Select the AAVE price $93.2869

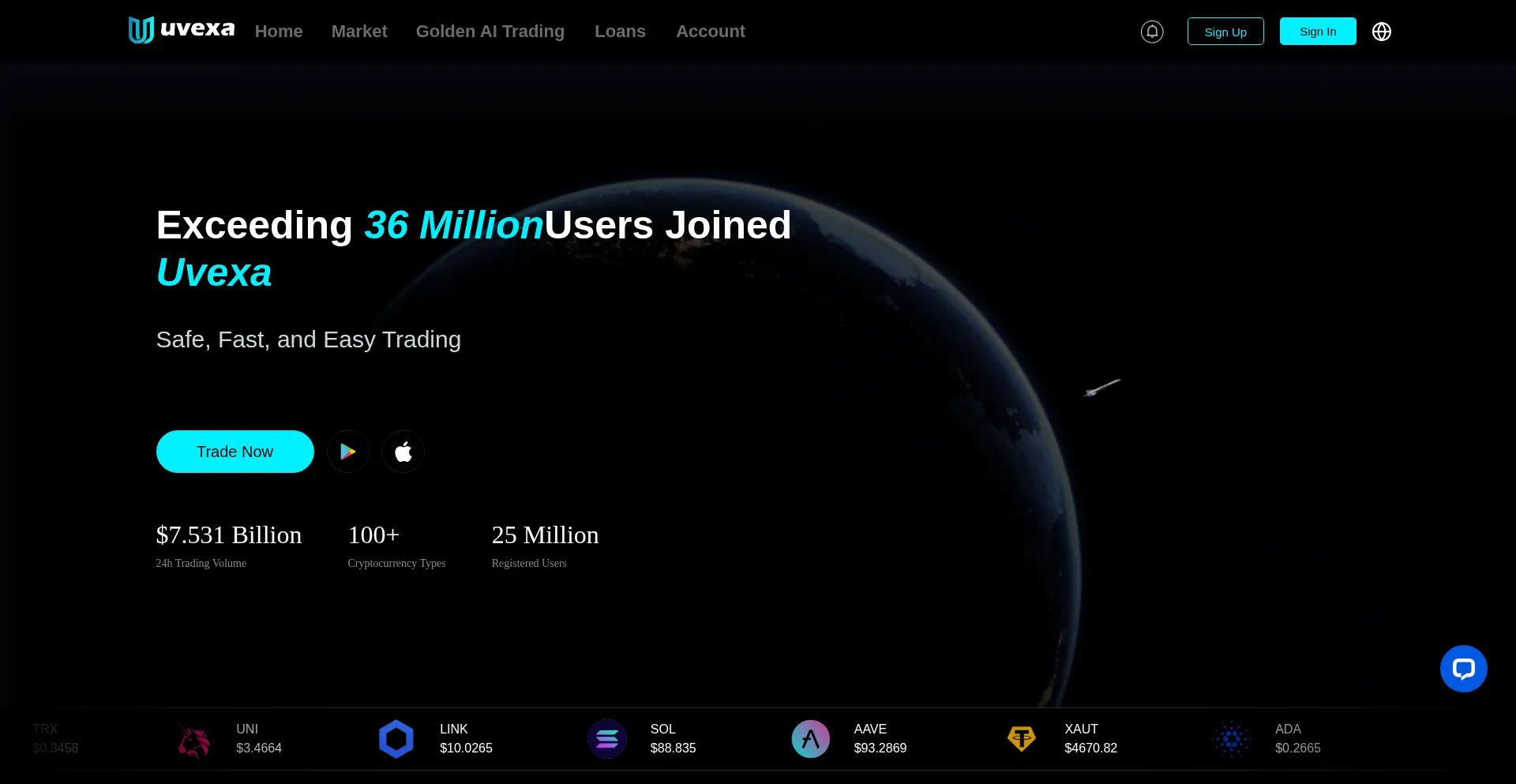(880, 748)
